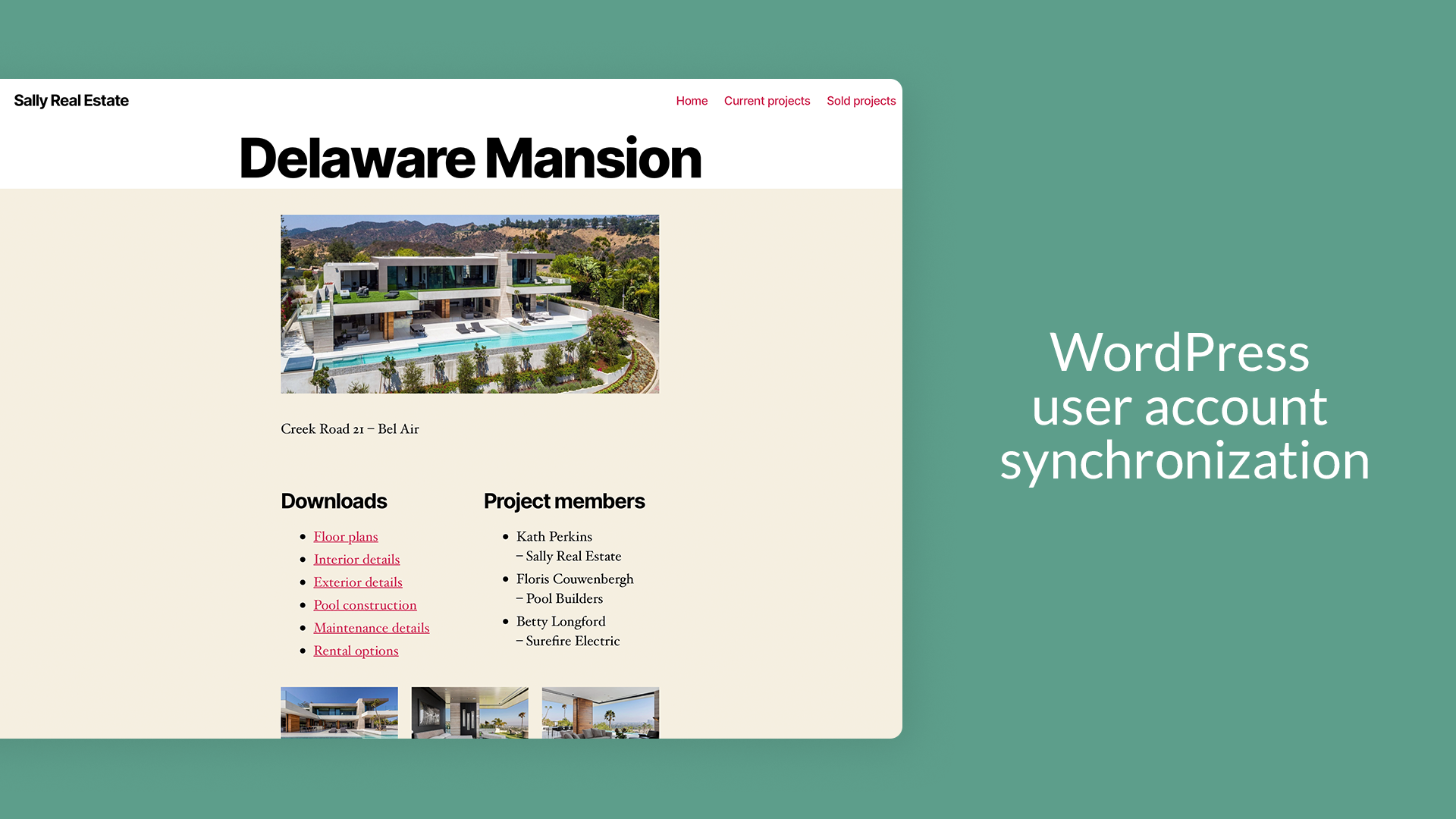Screen dimensions: 1456x819
Task: Open Interior details download
Action: click(x=356, y=559)
